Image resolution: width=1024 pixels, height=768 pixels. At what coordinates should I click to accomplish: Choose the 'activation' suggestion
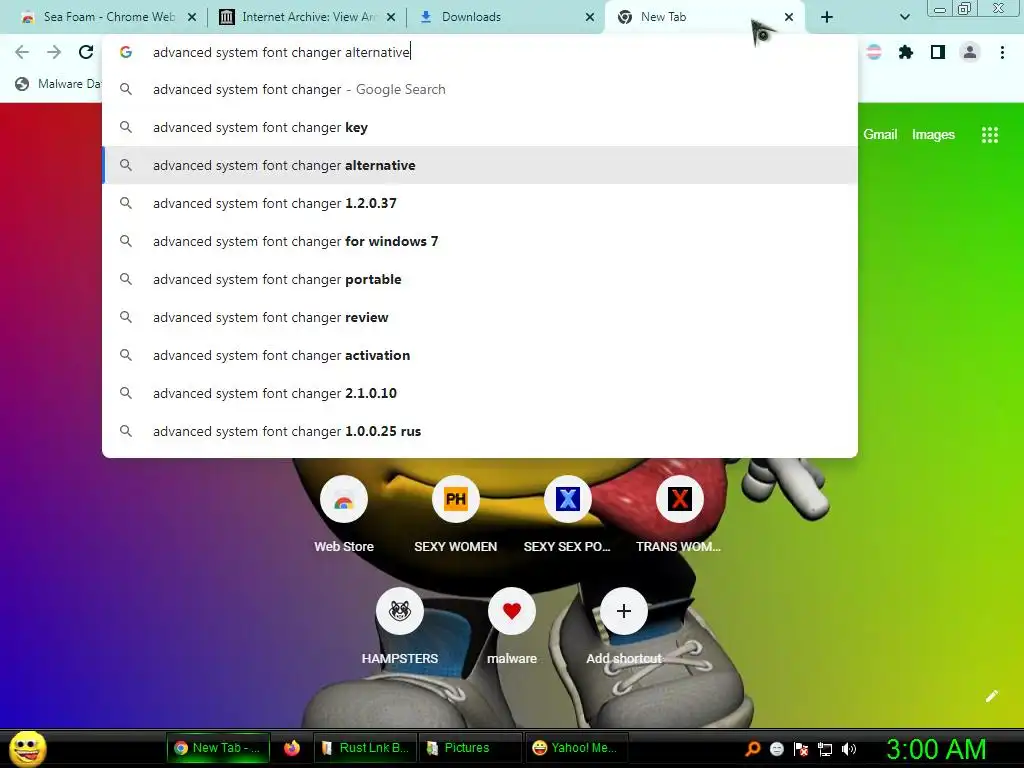pyautogui.click(x=480, y=355)
